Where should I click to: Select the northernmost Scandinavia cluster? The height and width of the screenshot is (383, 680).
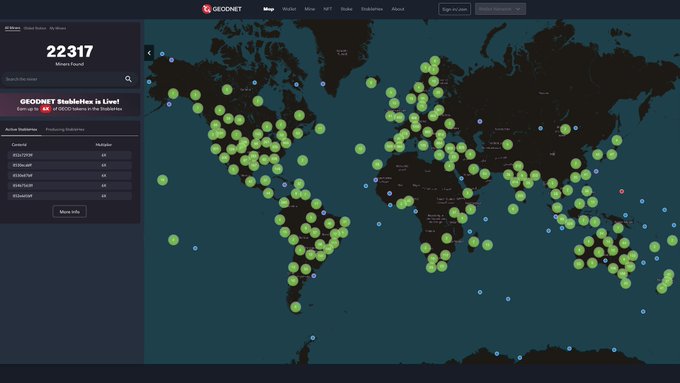tap(435, 61)
